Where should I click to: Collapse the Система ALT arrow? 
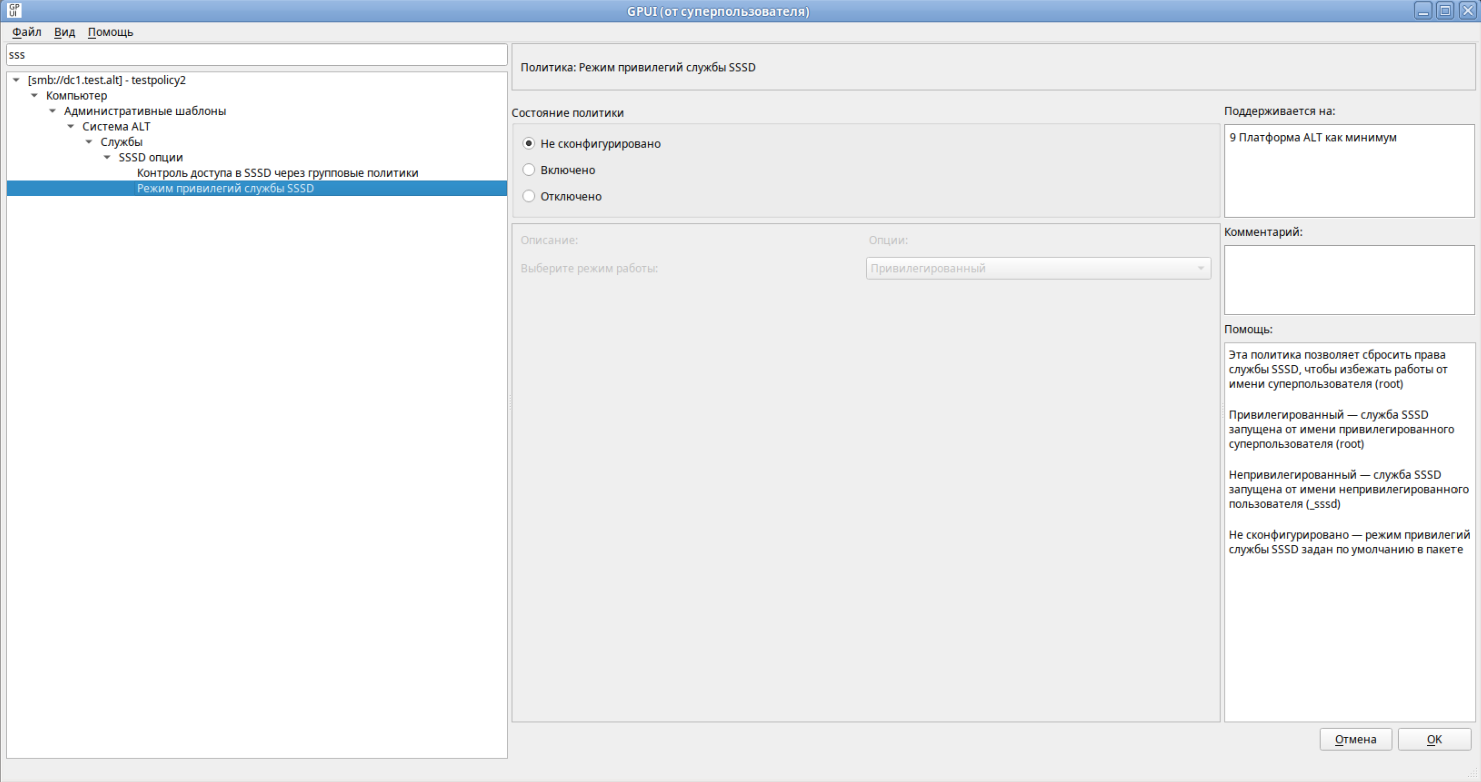pos(70,126)
